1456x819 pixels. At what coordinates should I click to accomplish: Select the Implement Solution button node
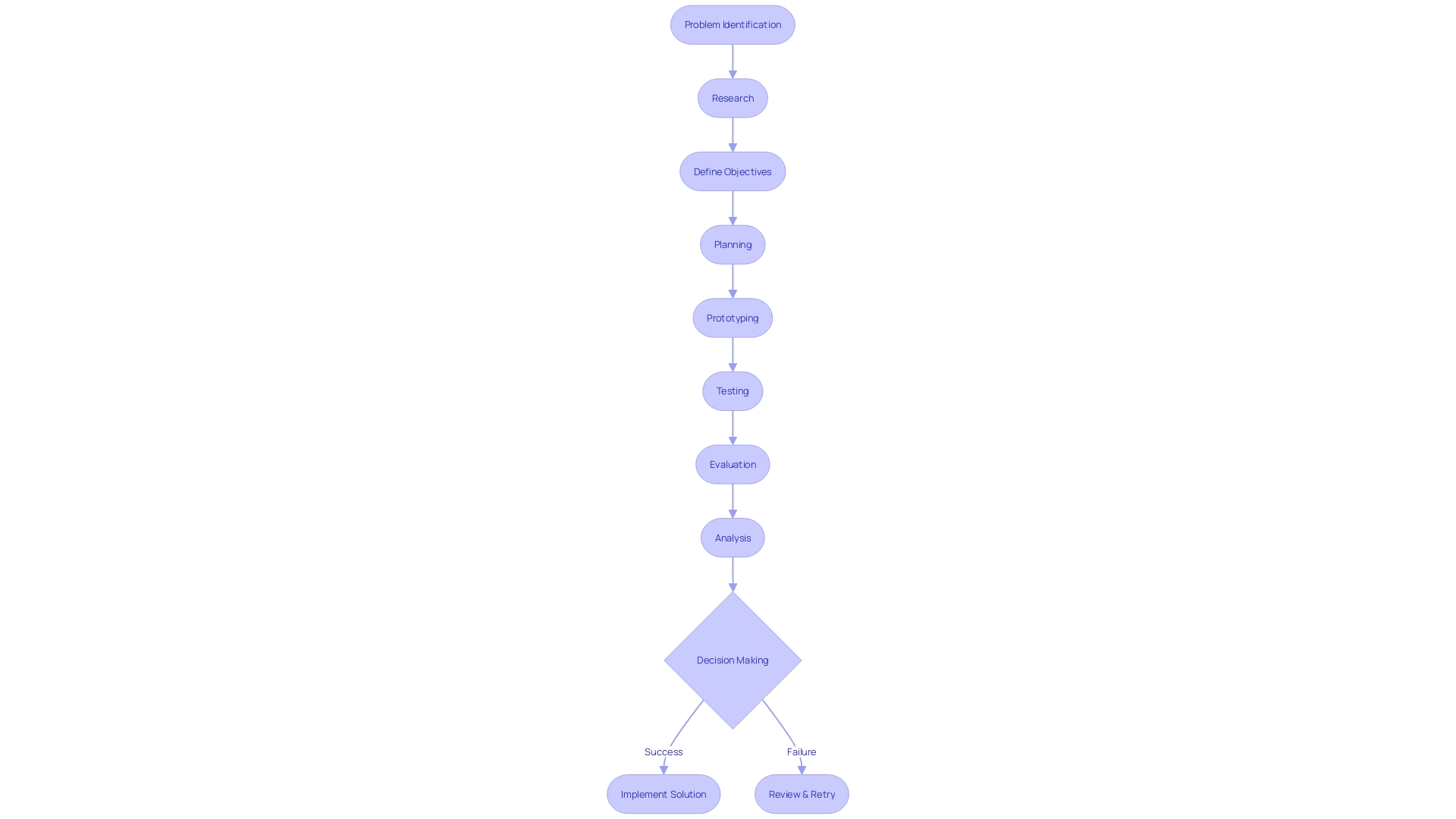pyautogui.click(x=663, y=793)
